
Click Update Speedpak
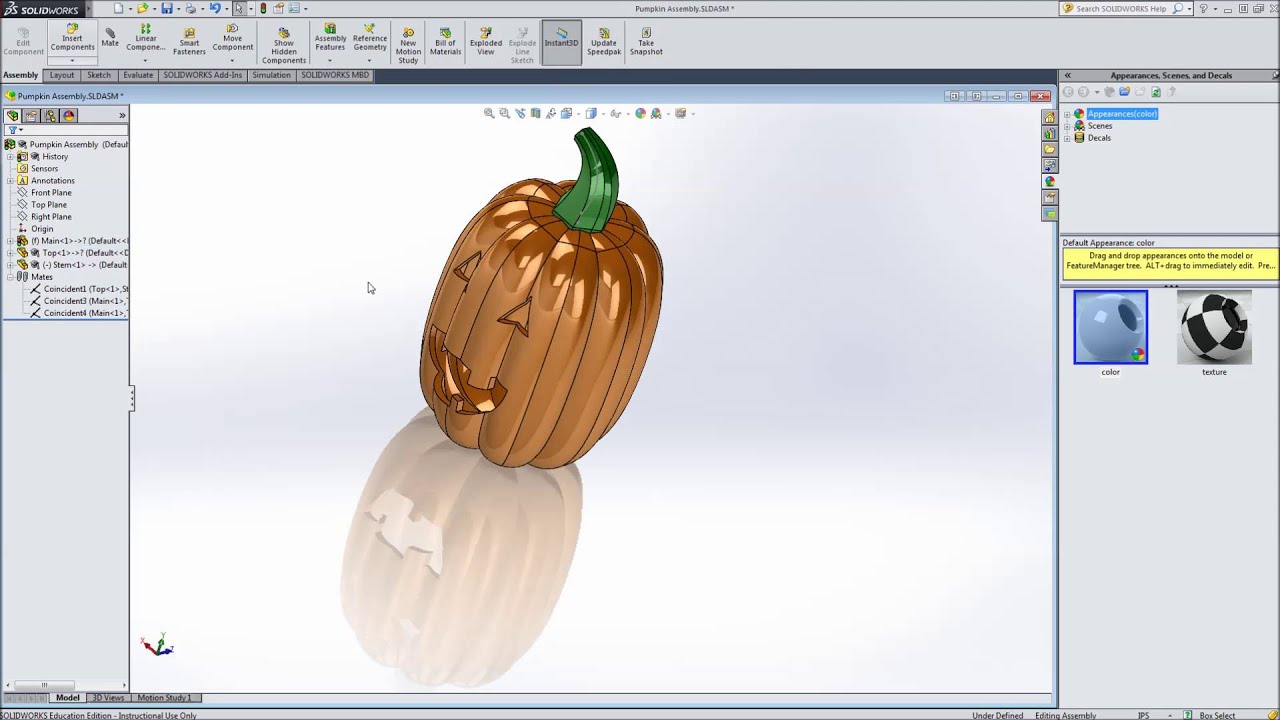click(604, 40)
